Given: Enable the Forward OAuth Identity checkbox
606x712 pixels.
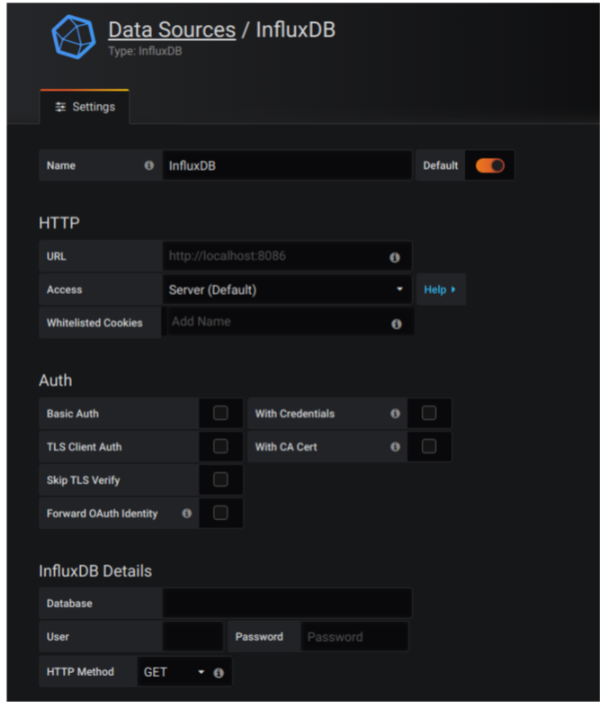Looking at the screenshot, I should click(x=221, y=513).
